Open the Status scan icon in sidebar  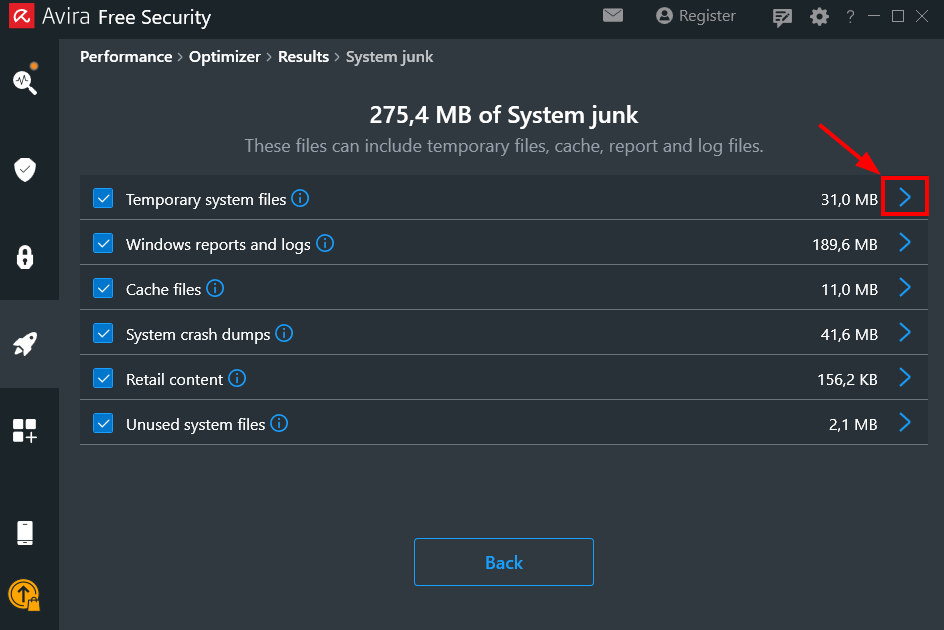pyautogui.click(x=25, y=81)
